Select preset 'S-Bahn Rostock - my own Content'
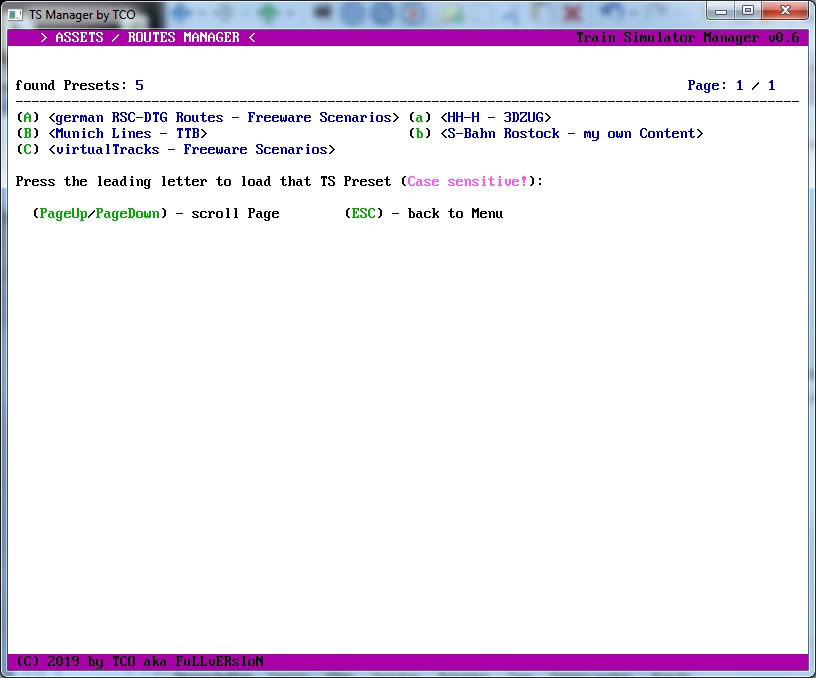The width and height of the screenshot is (816, 678). coord(571,134)
